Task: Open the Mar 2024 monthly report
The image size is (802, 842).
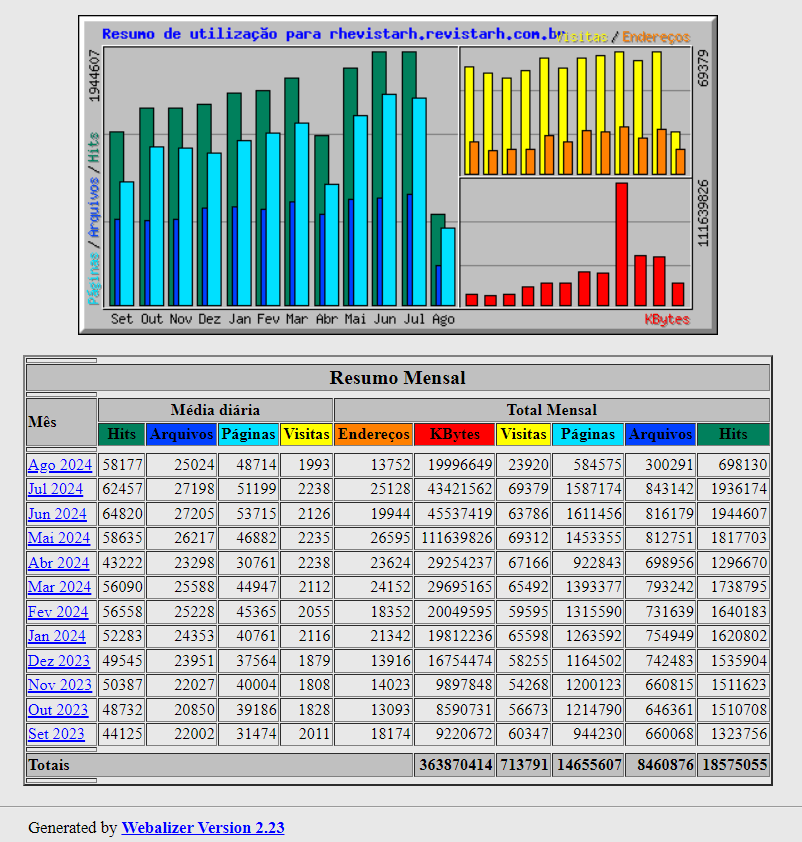Action: [60, 587]
